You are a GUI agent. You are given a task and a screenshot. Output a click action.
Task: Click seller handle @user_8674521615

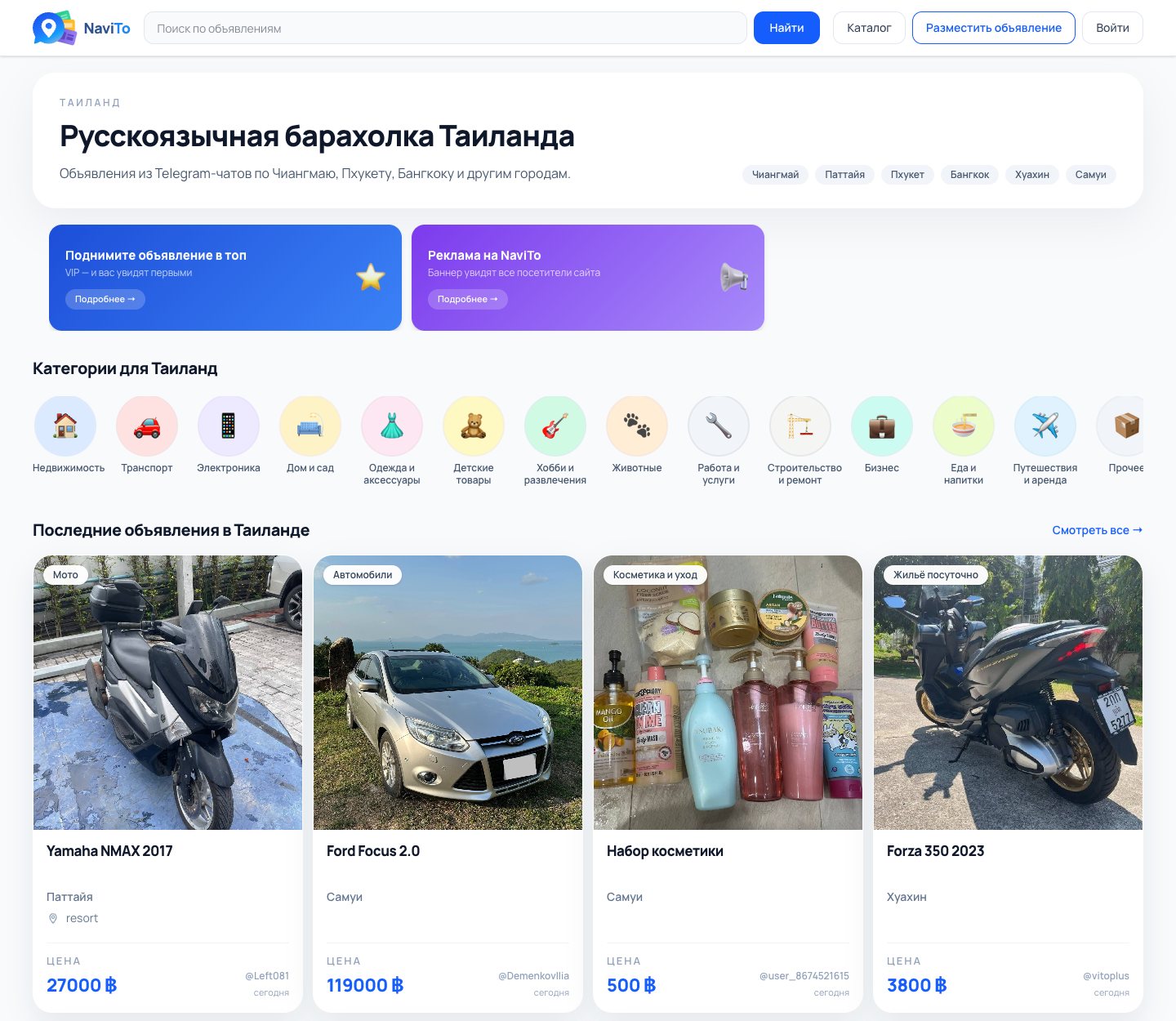coord(804,976)
